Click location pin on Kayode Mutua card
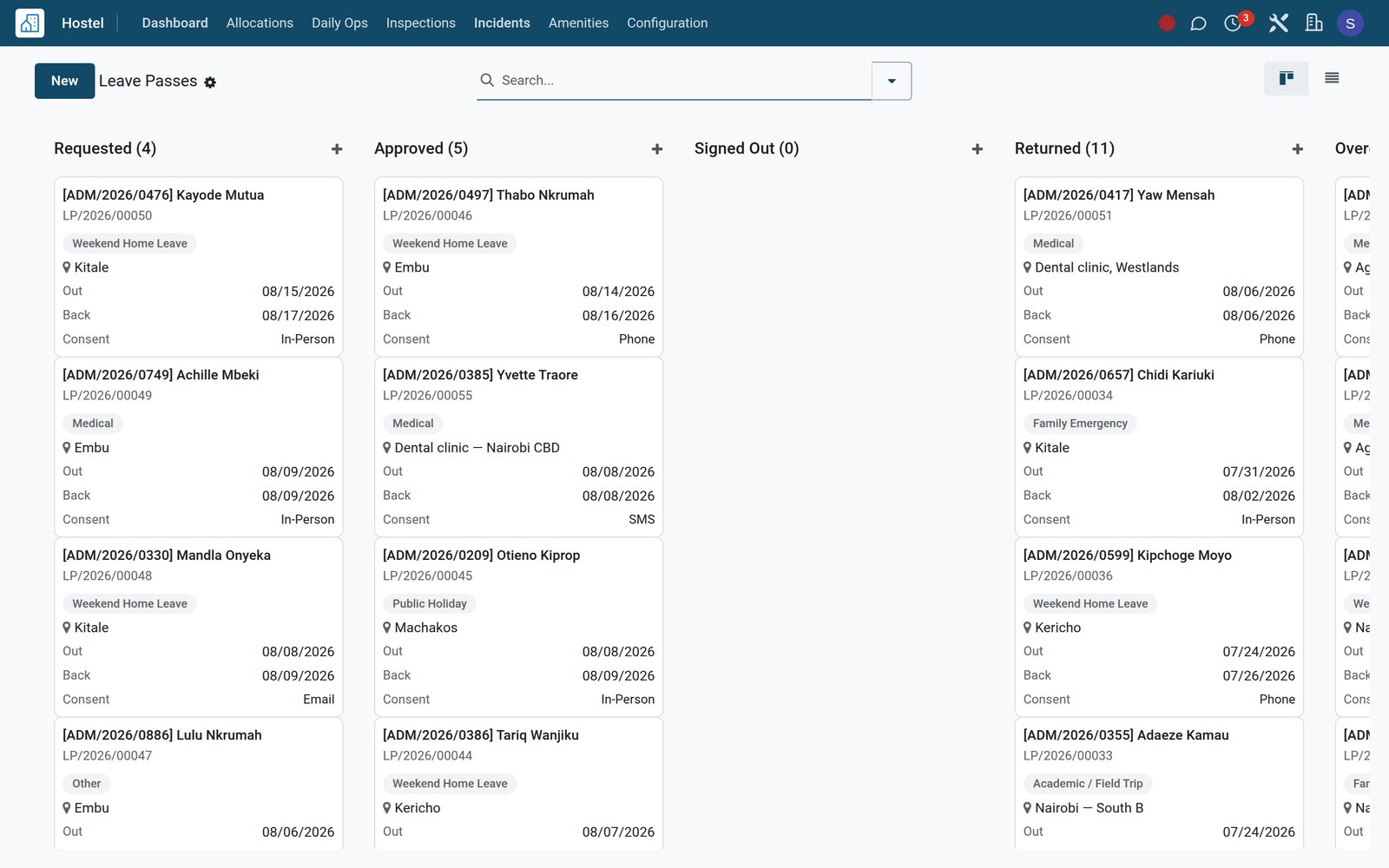 click(67, 267)
